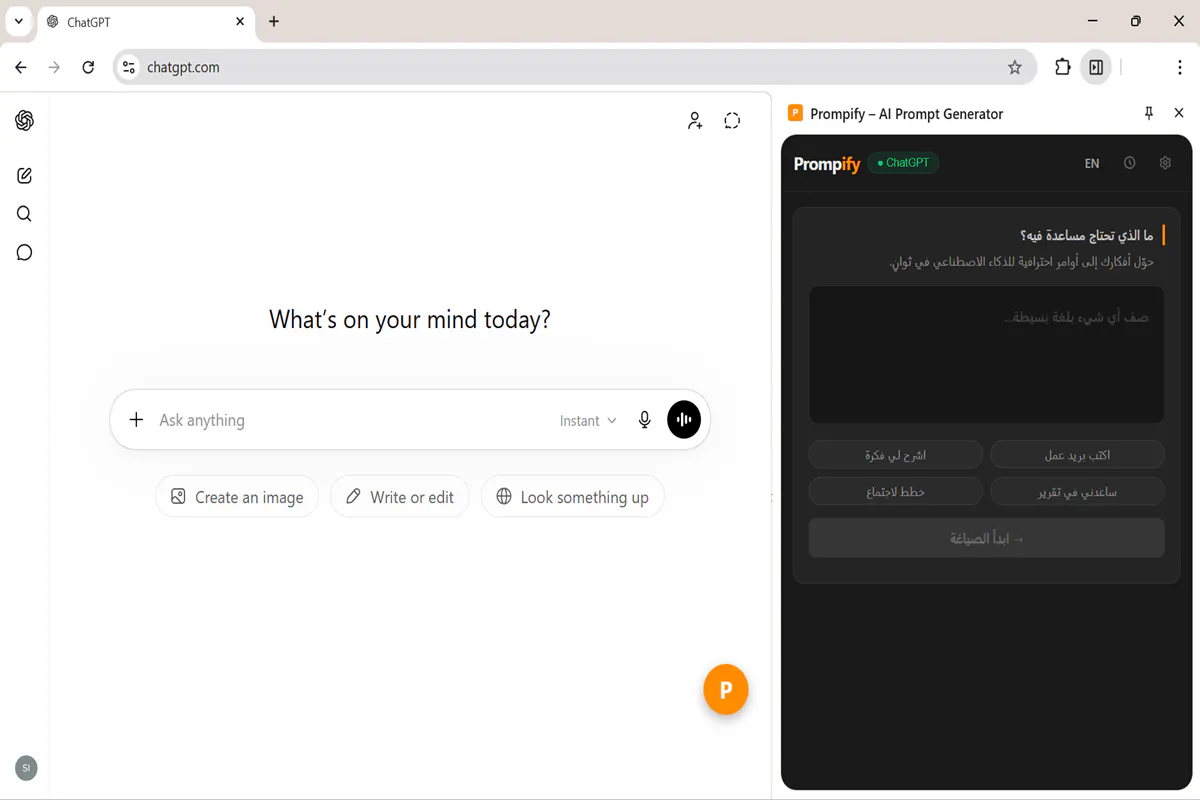1200x800 pixels.
Task: Toggle temporary chat dashed circle icon
Action: (732, 121)
